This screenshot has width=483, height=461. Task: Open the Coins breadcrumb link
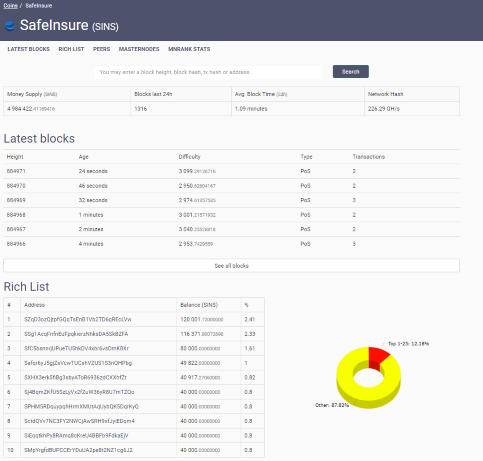[x=10, y=6]
